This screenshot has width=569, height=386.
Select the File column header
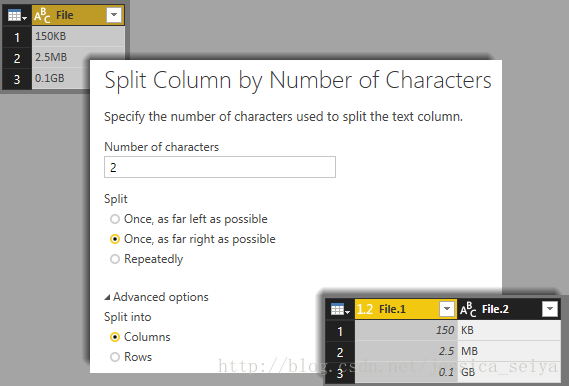tap(78, 15)
